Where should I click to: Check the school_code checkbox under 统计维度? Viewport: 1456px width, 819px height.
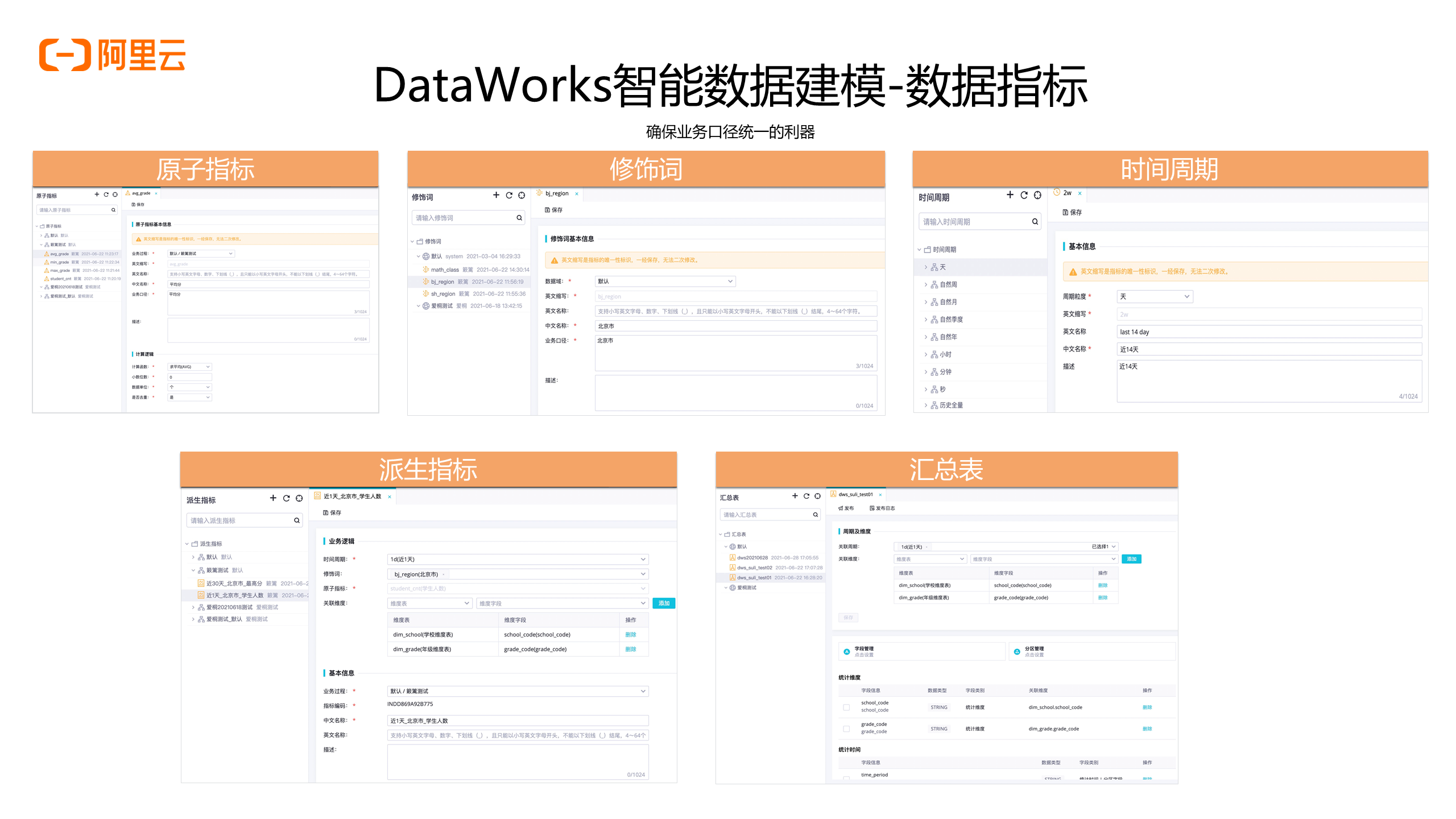(845, 707)
